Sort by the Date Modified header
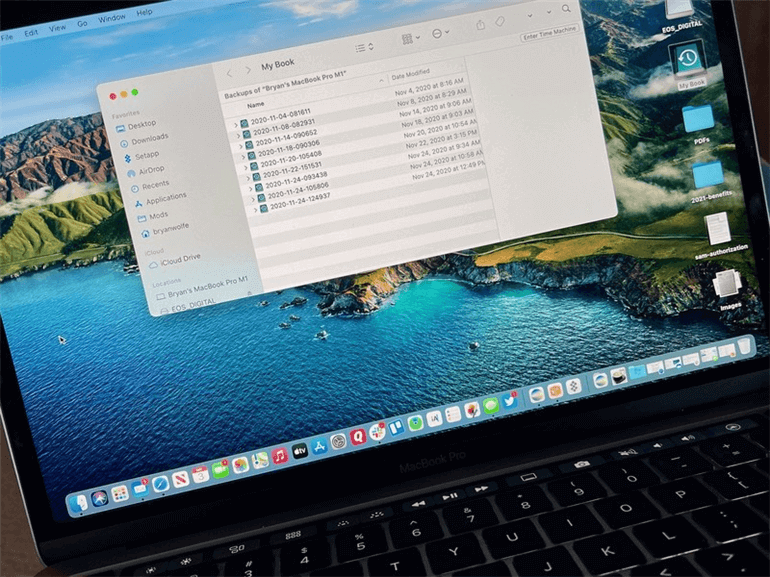 click(411, 74)
